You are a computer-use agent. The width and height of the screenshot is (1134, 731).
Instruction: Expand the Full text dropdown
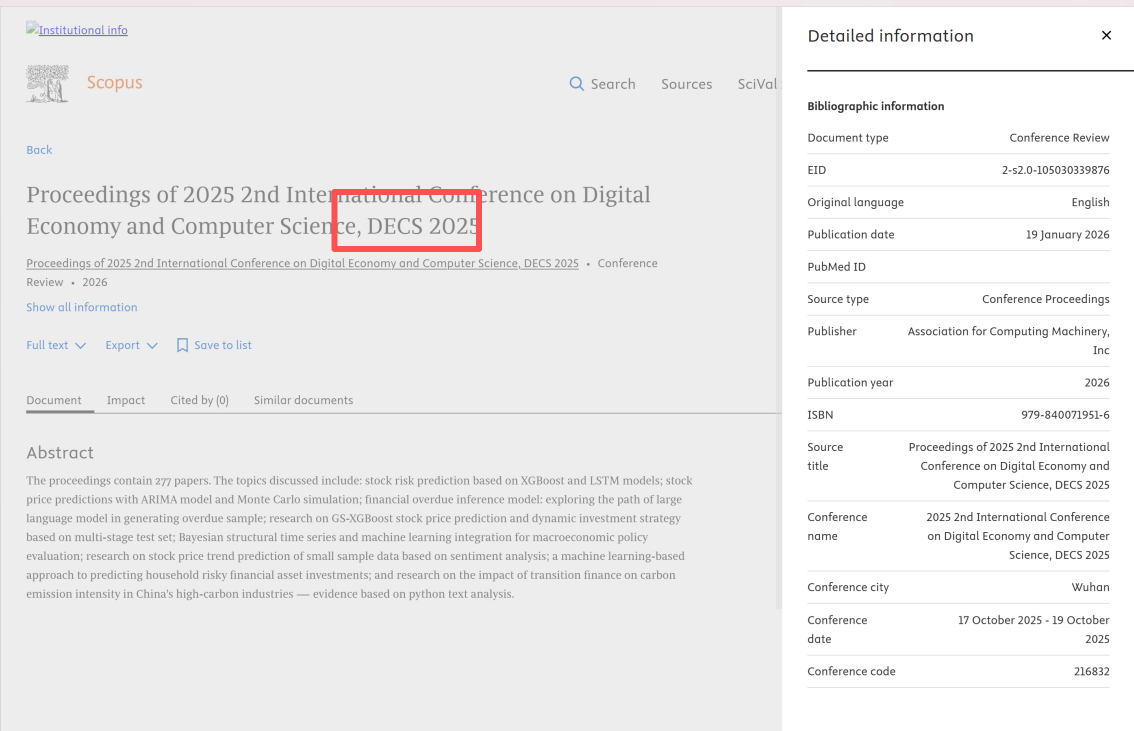click(56, 345)
